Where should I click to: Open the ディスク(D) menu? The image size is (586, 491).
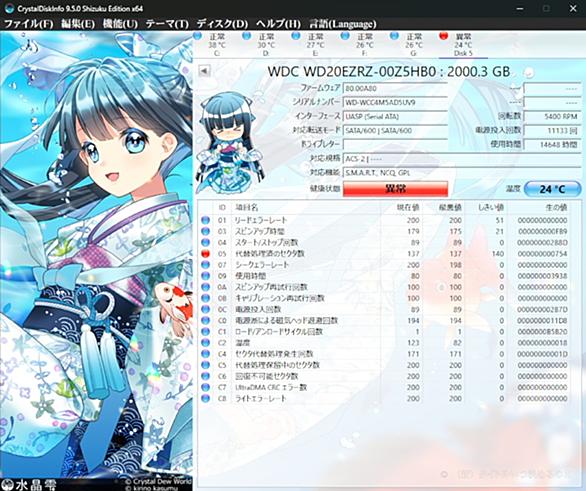[222, 24]
